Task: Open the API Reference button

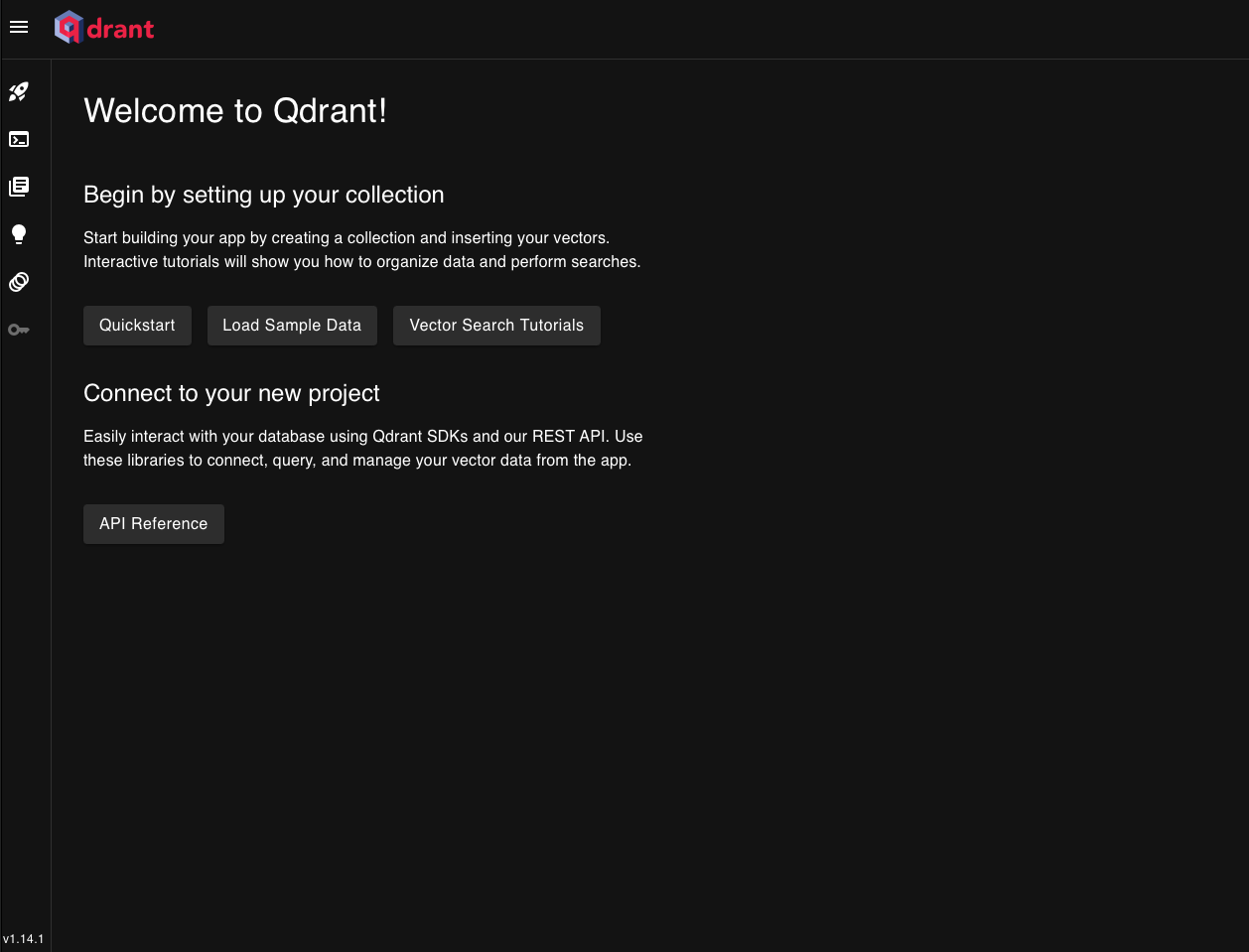Action: pos(154,524)
